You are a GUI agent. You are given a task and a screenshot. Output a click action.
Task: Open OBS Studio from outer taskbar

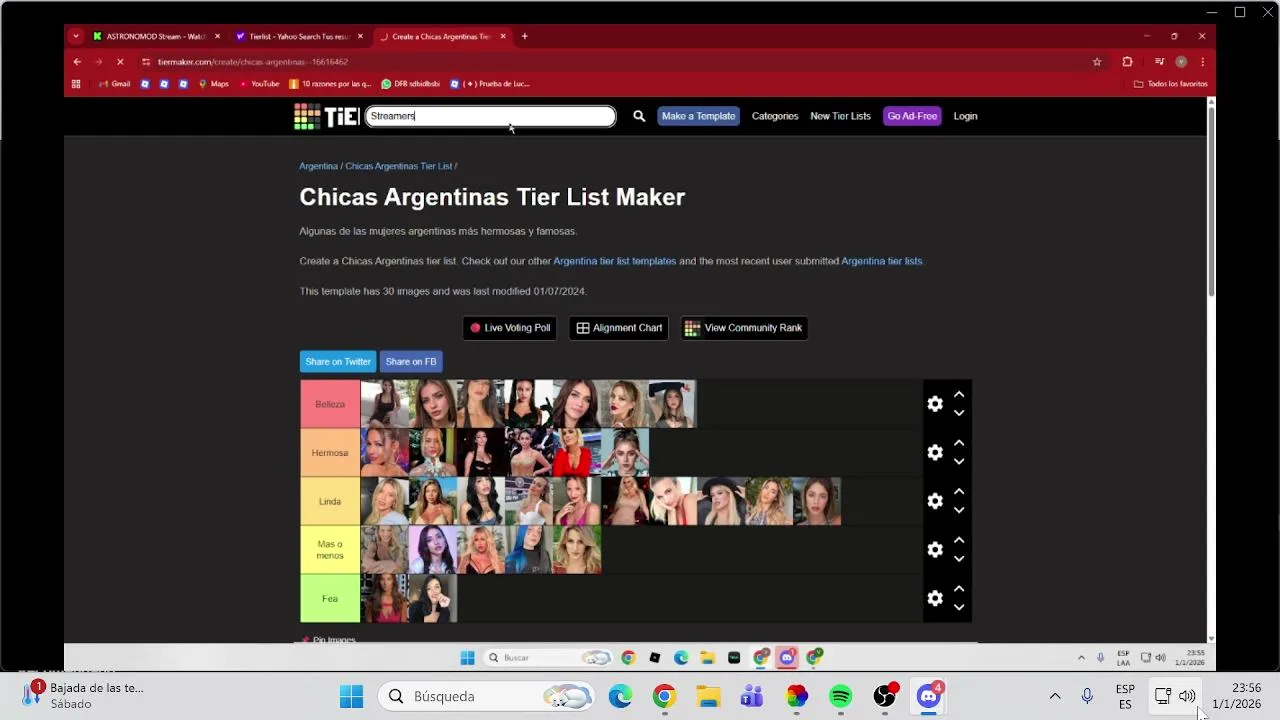pyautogui.click(x=885, y=696)
